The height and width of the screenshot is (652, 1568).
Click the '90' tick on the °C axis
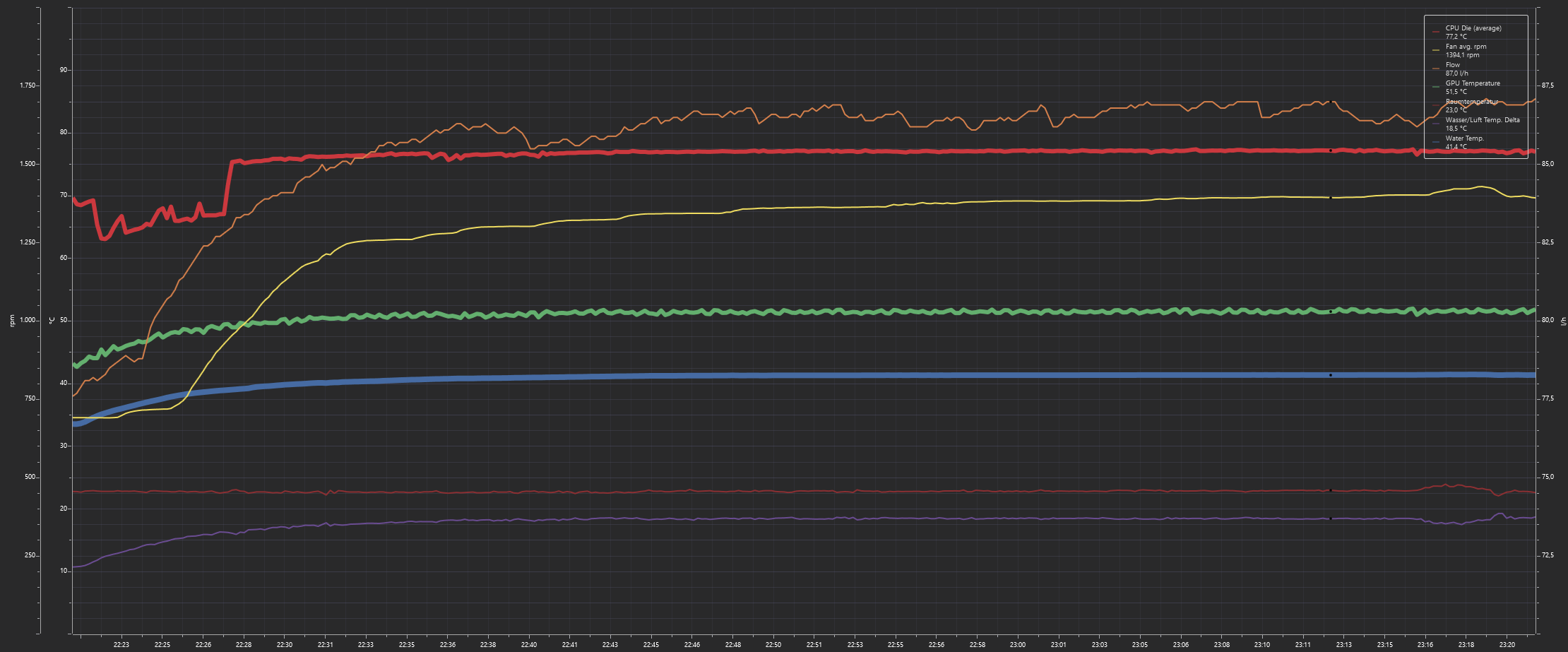64,70
